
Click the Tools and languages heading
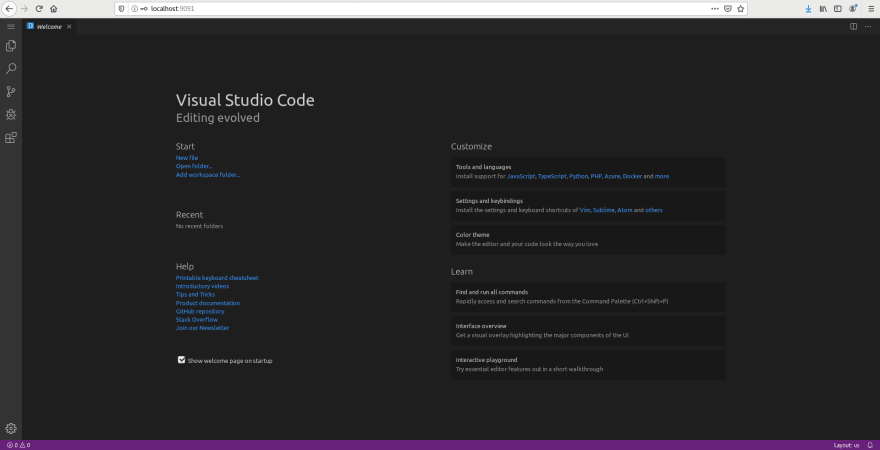coord(483,167)
